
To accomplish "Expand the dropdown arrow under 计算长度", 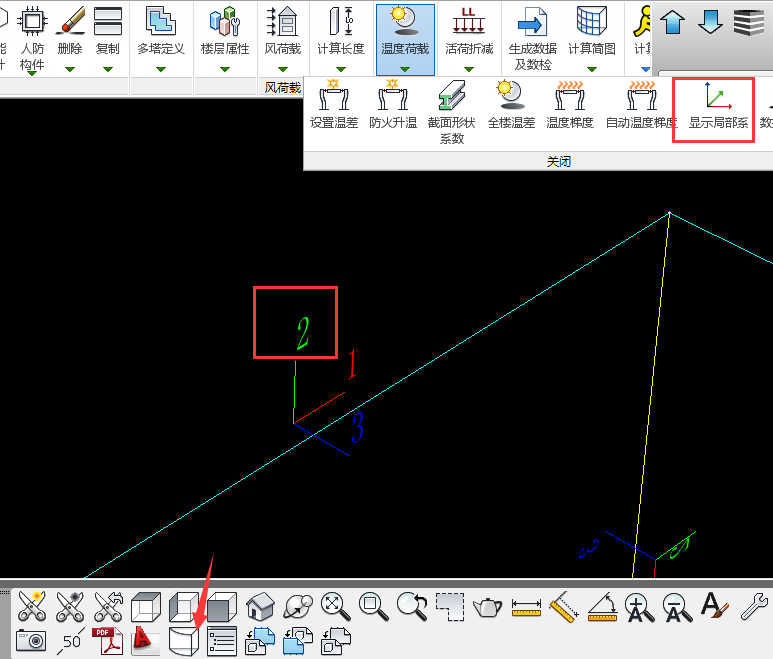I will [341, 69].
